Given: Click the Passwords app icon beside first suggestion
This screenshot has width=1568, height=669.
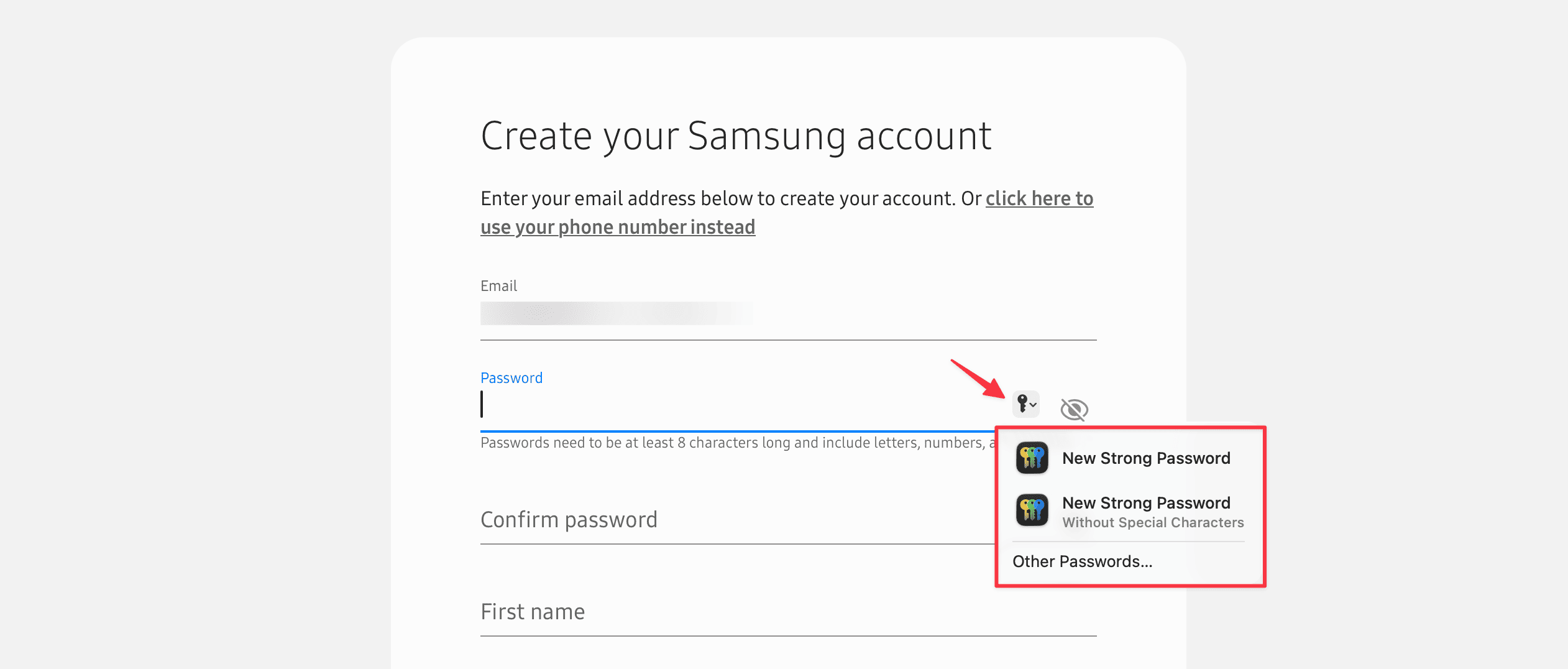Looking at the screenshot, I should point(1032,458).
